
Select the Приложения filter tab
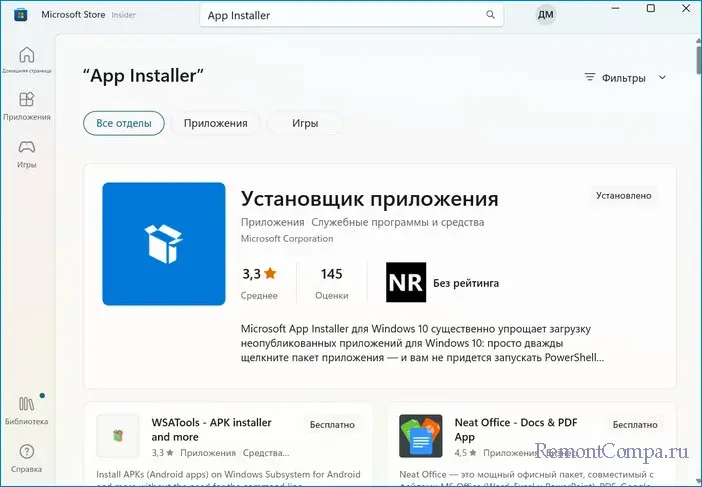click(x=215, y=123)
